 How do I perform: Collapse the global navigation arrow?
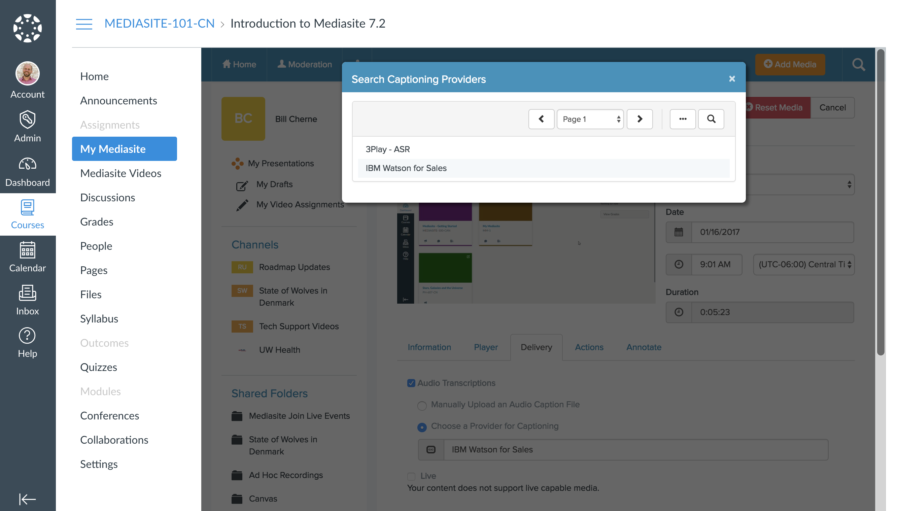click(27, 499)
